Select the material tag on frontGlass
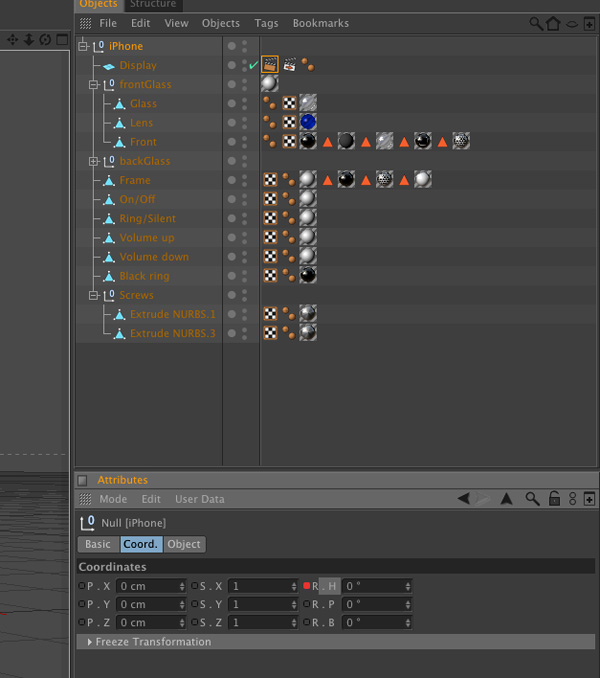Viewport: 600px width, 678px height. click(269, 83)
